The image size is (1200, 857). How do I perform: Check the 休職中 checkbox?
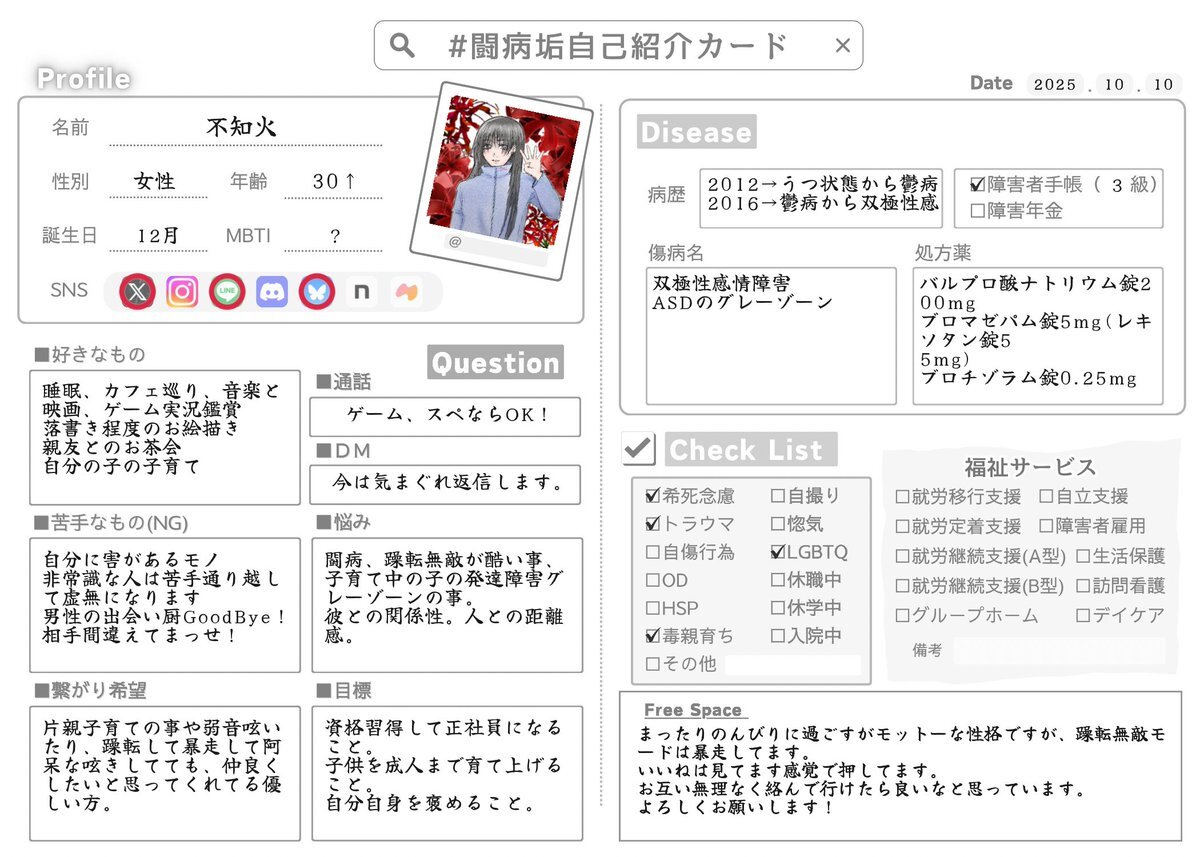778,579
